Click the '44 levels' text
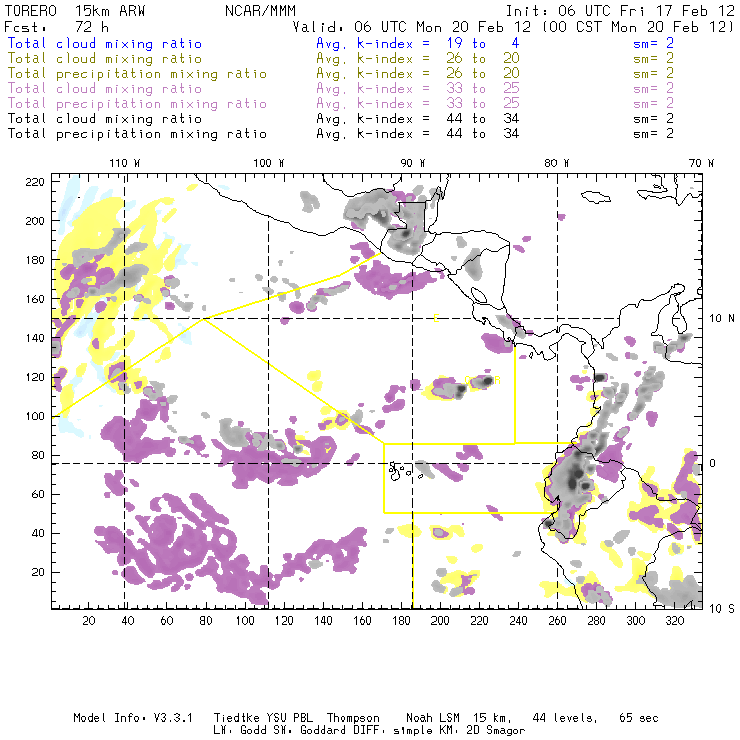 [564, 718]
